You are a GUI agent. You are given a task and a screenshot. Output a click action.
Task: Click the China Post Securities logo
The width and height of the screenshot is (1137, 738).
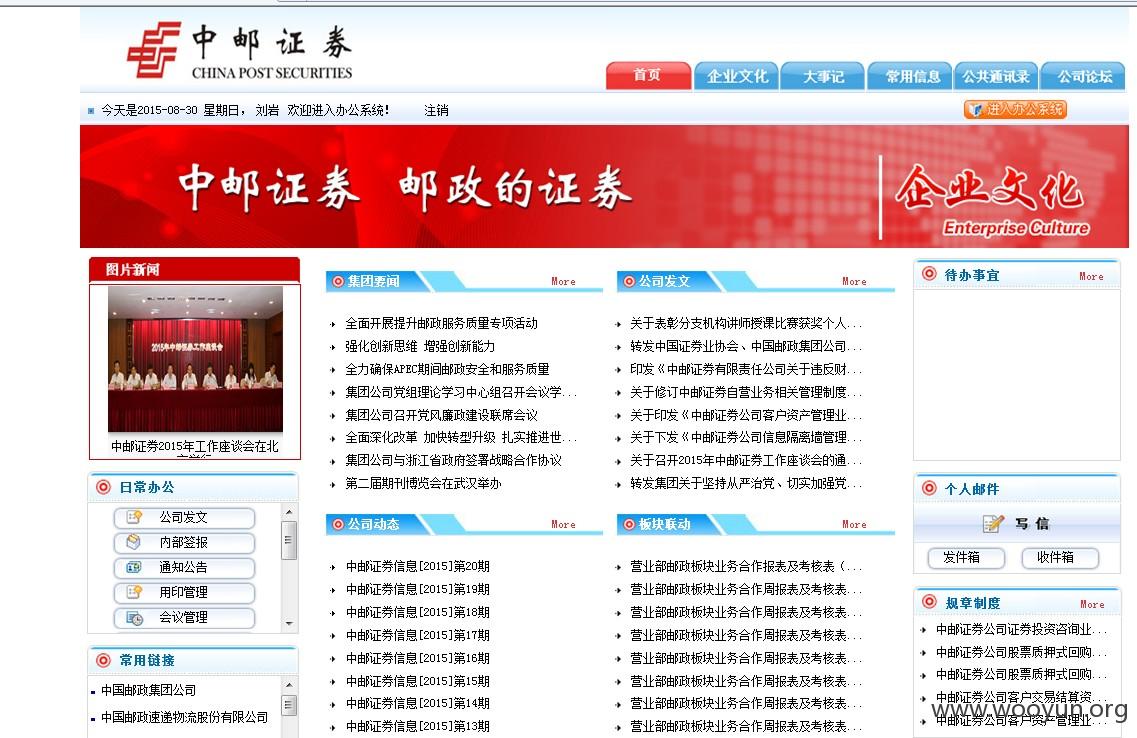coord(239,51)
